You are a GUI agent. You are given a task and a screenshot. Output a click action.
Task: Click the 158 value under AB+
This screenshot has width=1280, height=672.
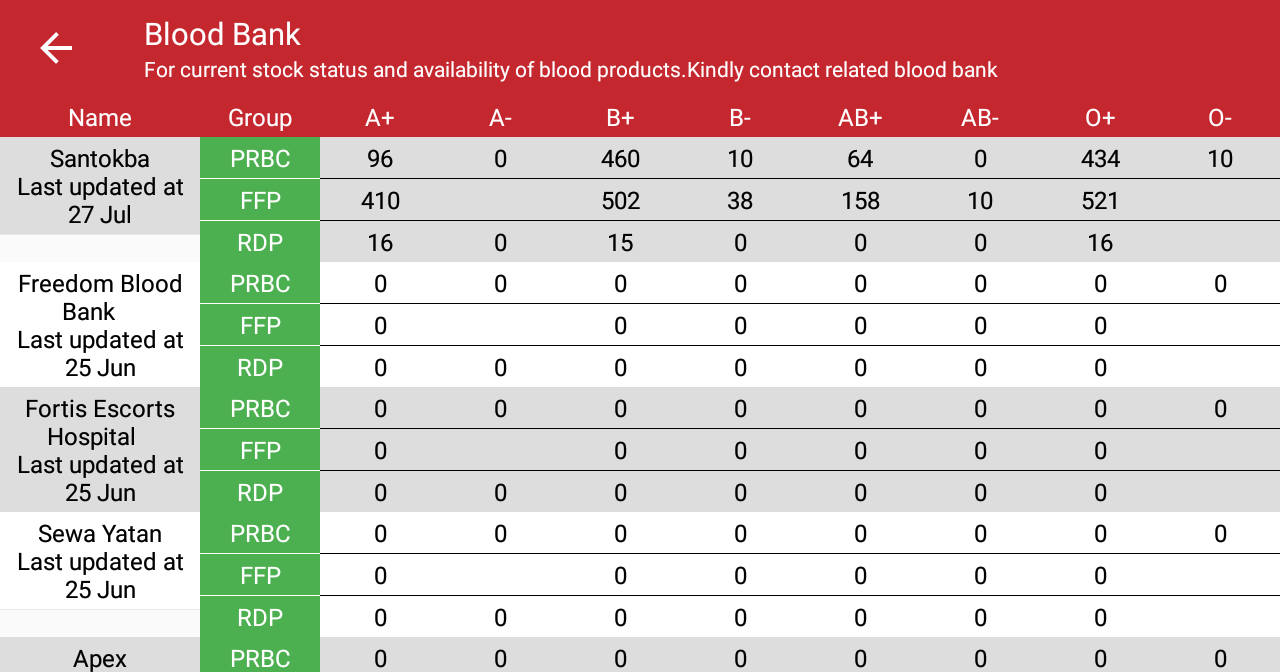[860, 201]
